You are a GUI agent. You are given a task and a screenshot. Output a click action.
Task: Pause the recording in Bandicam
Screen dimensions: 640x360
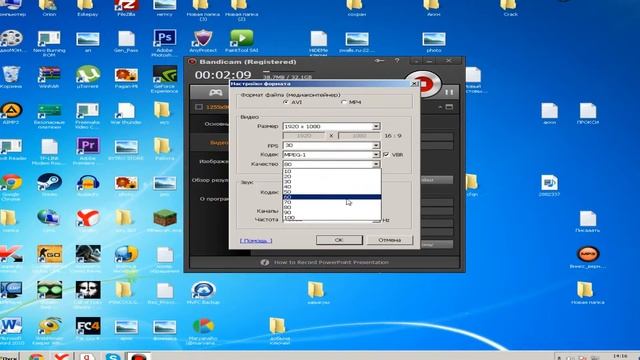[x=449, y=92]
